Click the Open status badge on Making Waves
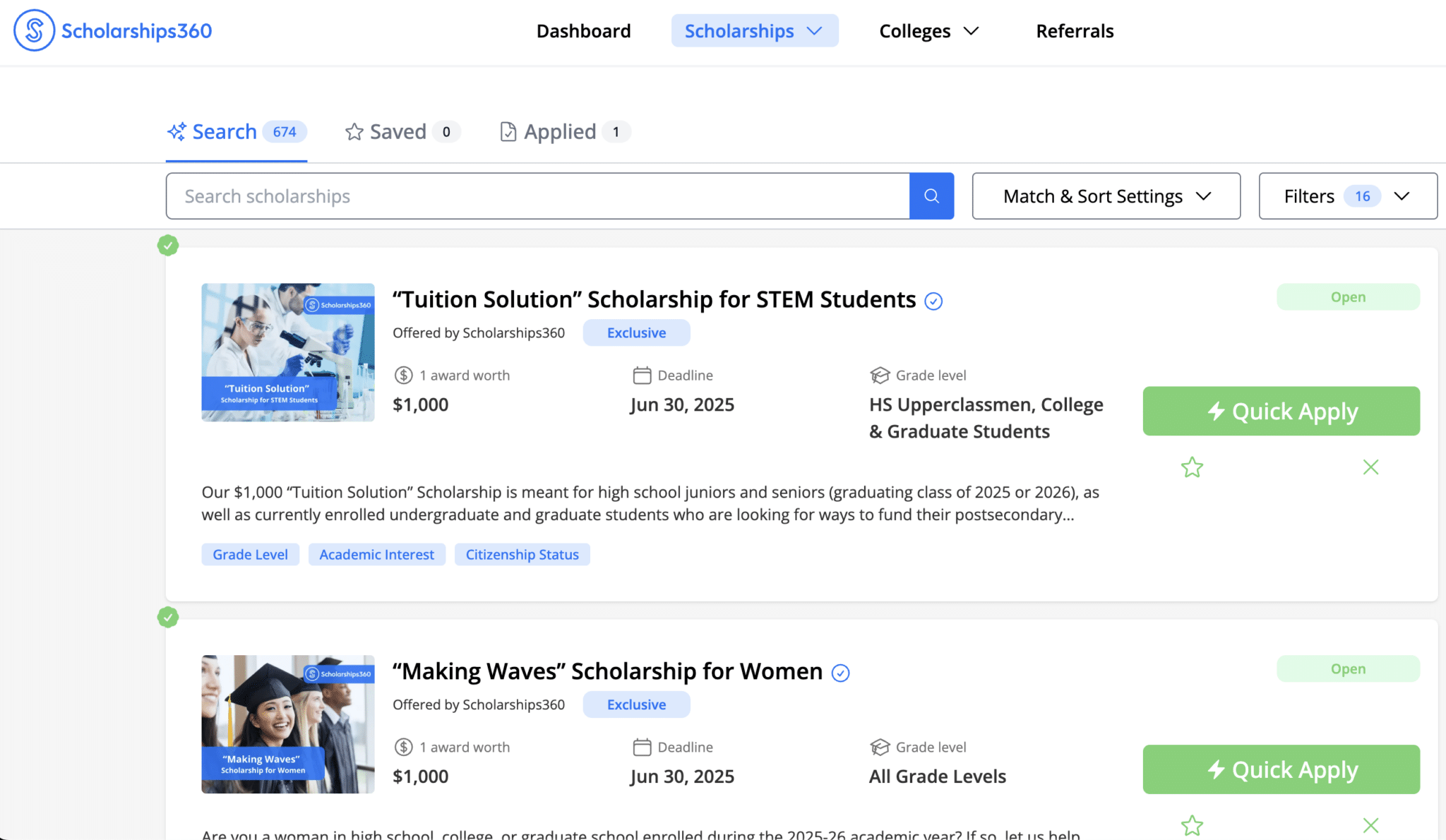1446x840 pixels. point(1347,668)
